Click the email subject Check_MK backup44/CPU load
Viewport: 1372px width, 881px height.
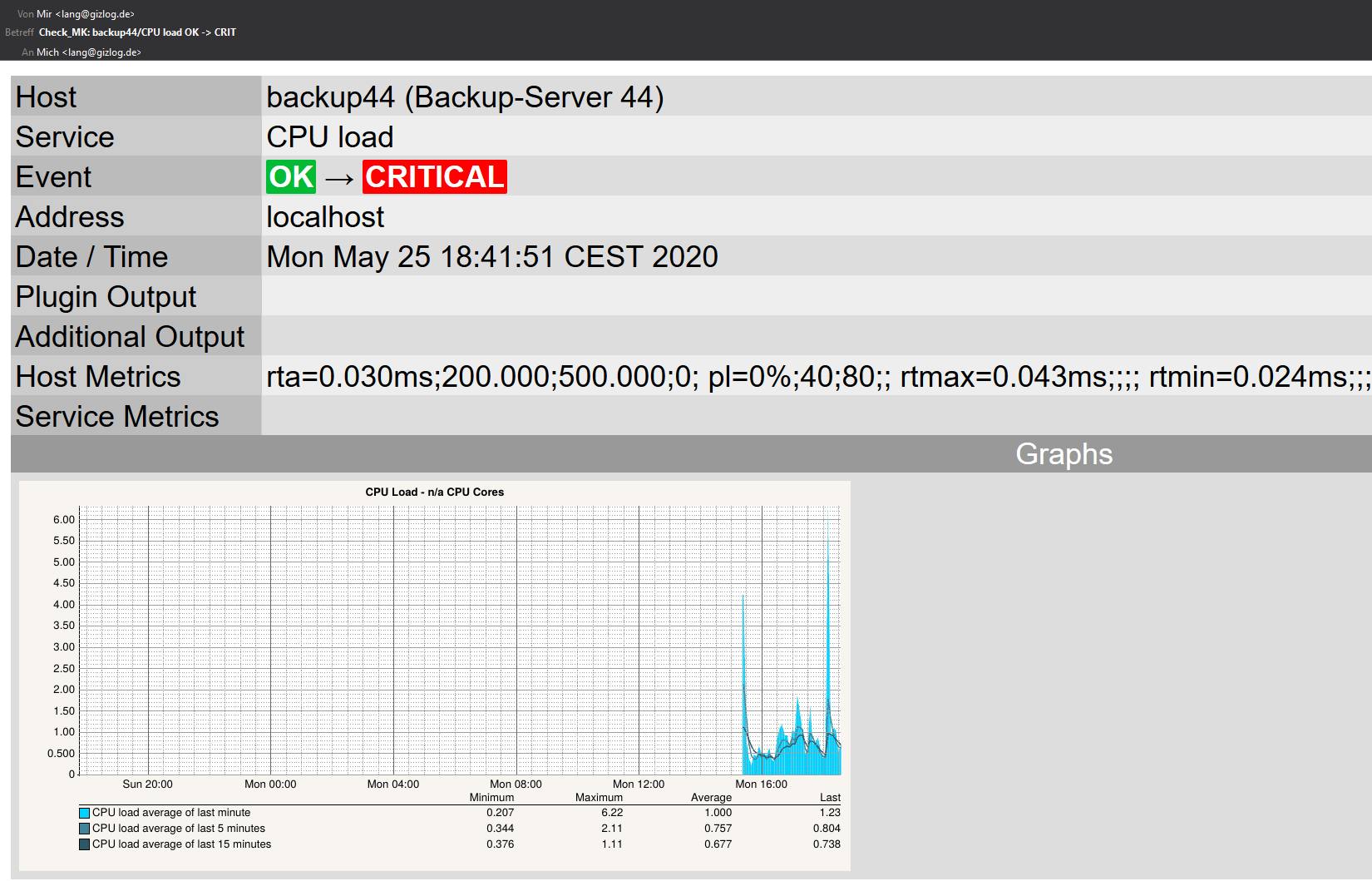click(137, 32)
